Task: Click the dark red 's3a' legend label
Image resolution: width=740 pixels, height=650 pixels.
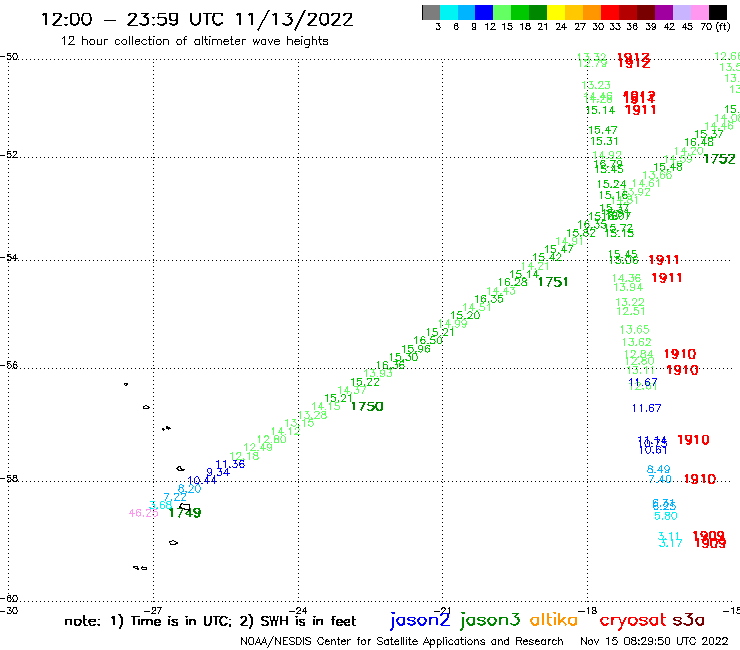Action: point(689,620)
